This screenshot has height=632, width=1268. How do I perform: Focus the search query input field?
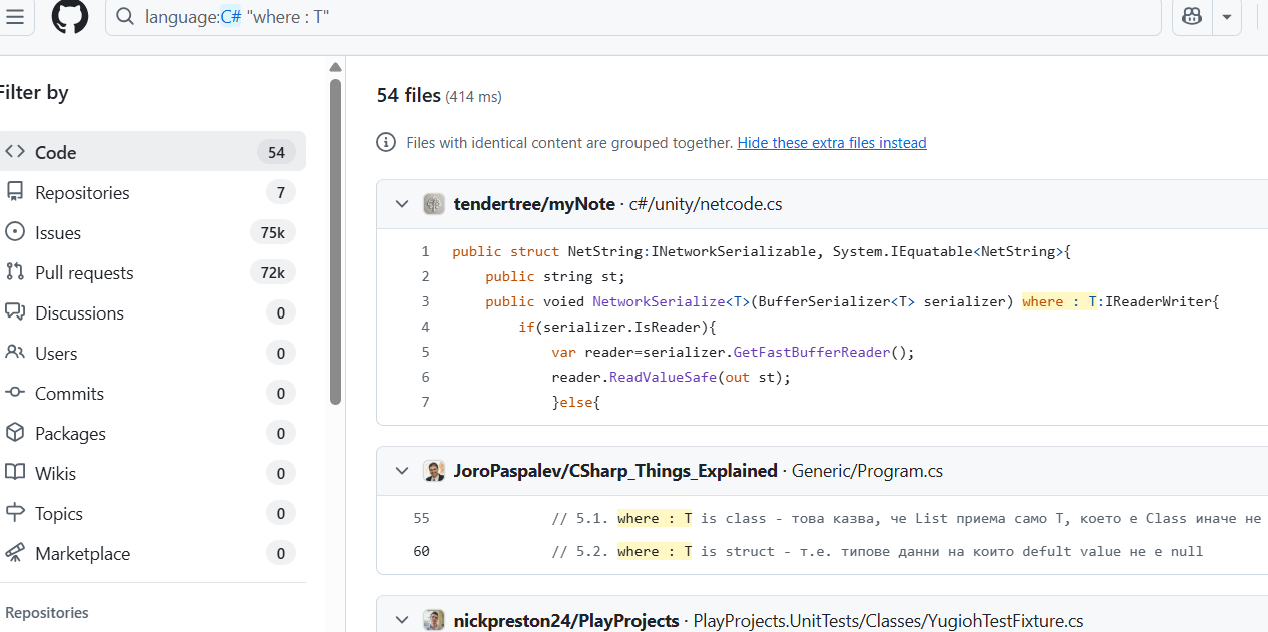(x=640, y=17)
